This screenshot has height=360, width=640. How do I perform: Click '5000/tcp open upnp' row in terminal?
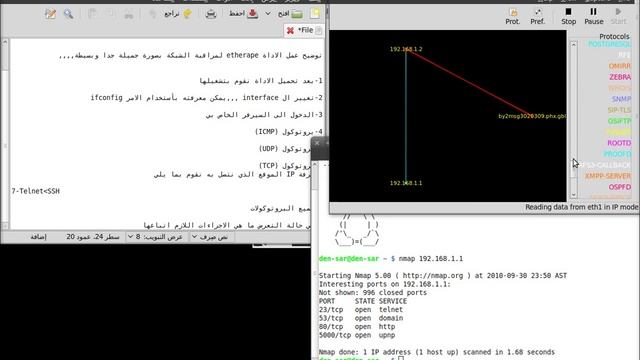(357, 335)
